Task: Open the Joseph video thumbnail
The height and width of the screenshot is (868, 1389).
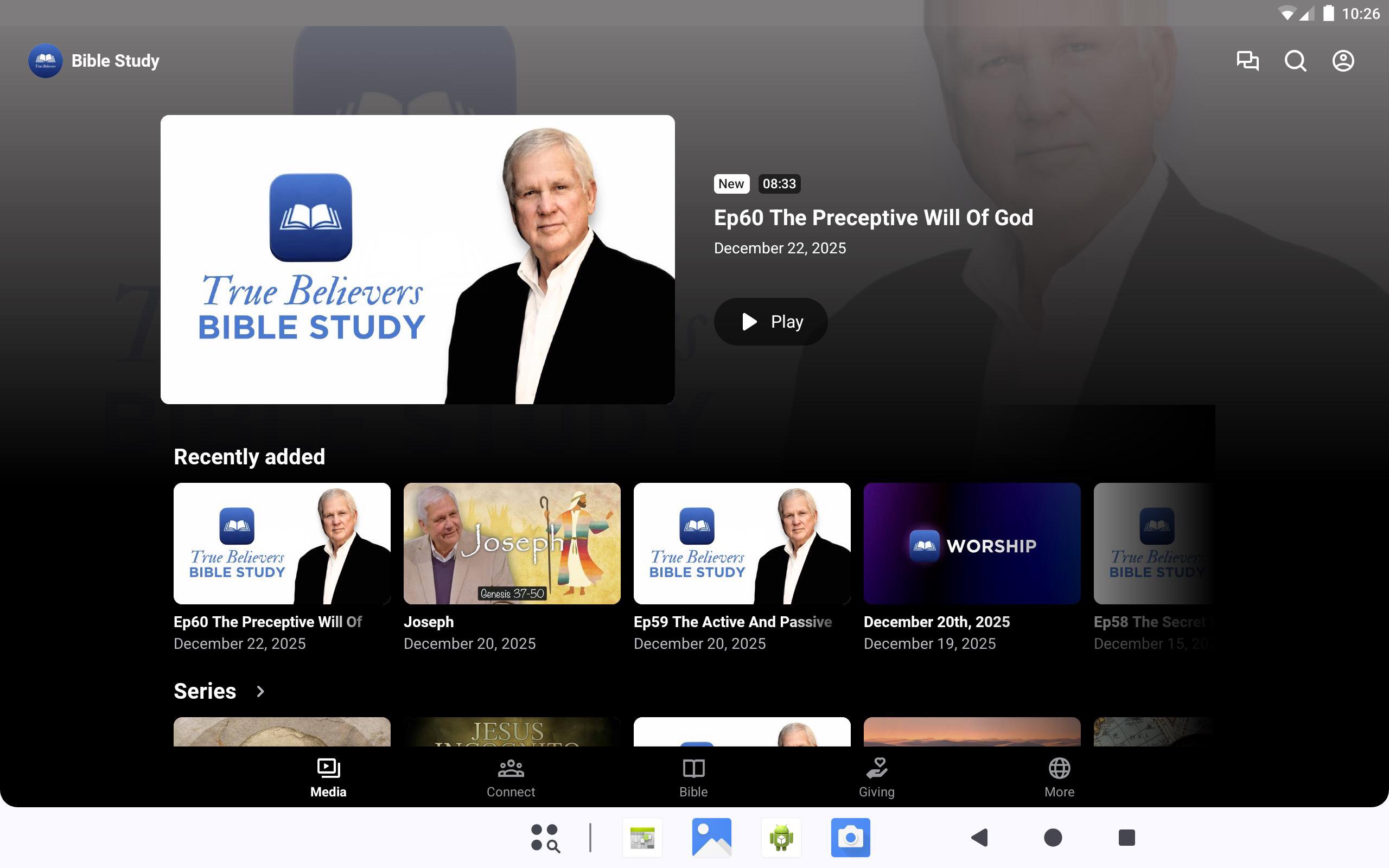Action: tap(512, 543)
